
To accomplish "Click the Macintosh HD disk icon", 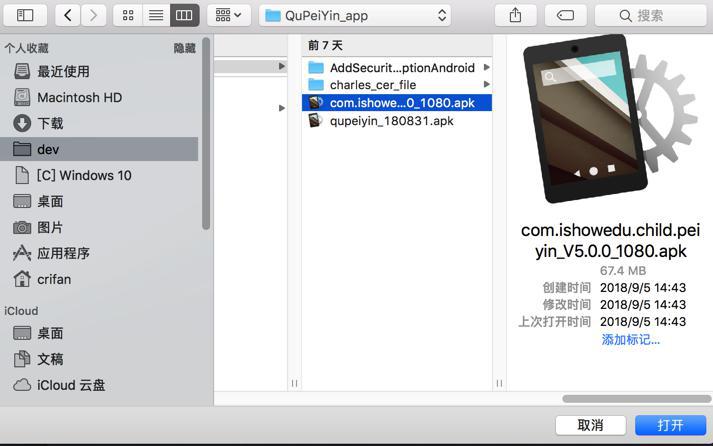I will [22, 97].
